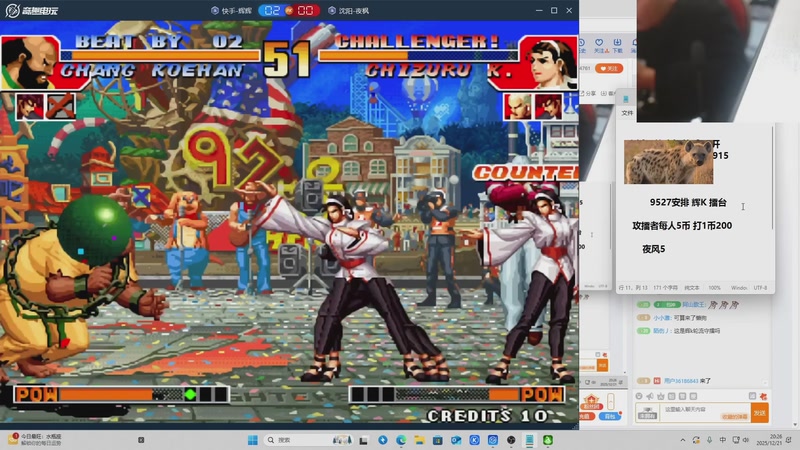Click the microphone icon in system tray

(x=710, y=440)
